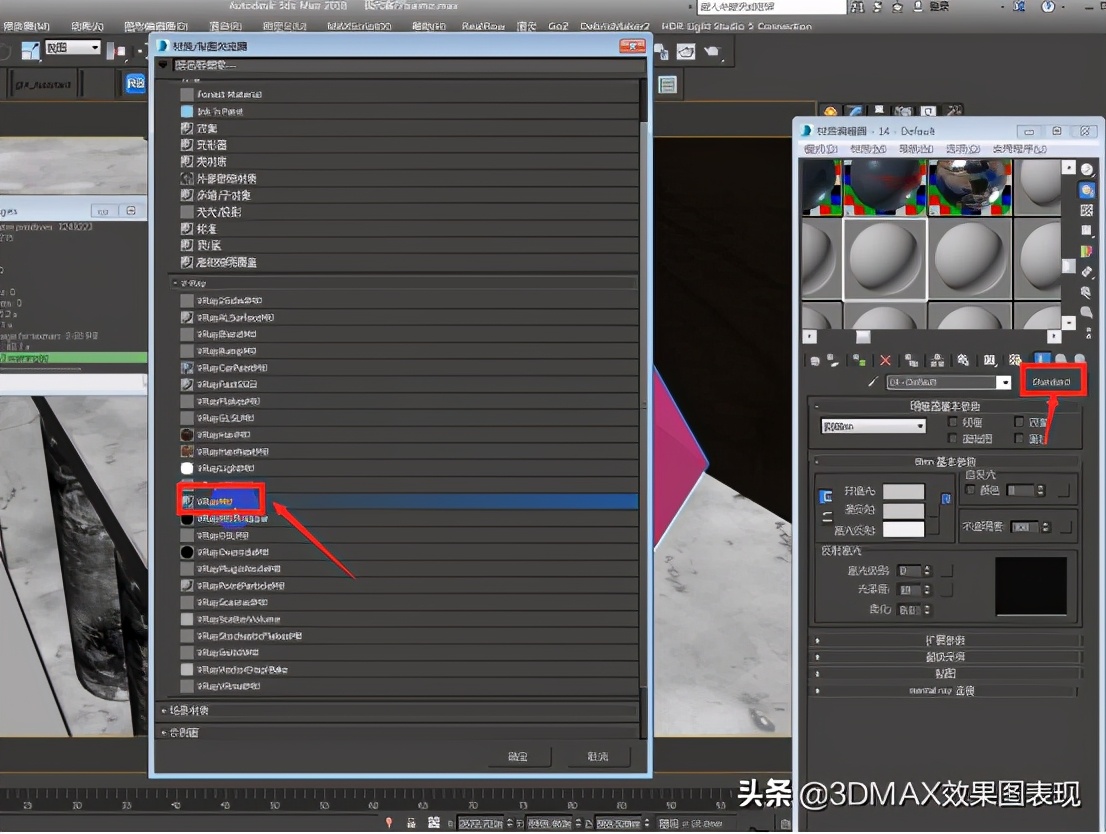The image size is (1106, 834).
Task: Click the red X Reset Map icon
Action: [885, 360]
